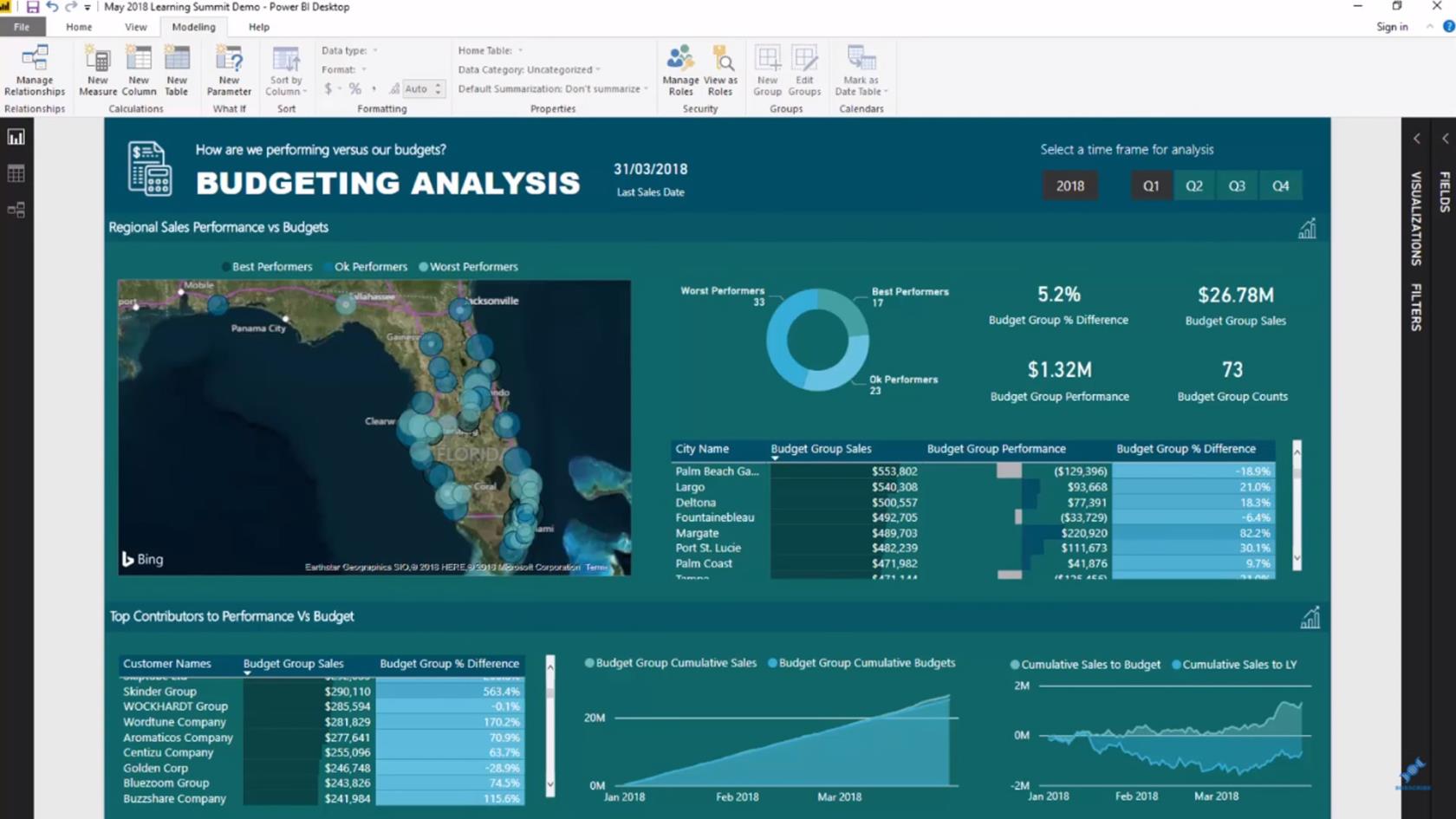The image size is (1456, 819).
Task: Add a New Parameter
Action: coord(229,71)
